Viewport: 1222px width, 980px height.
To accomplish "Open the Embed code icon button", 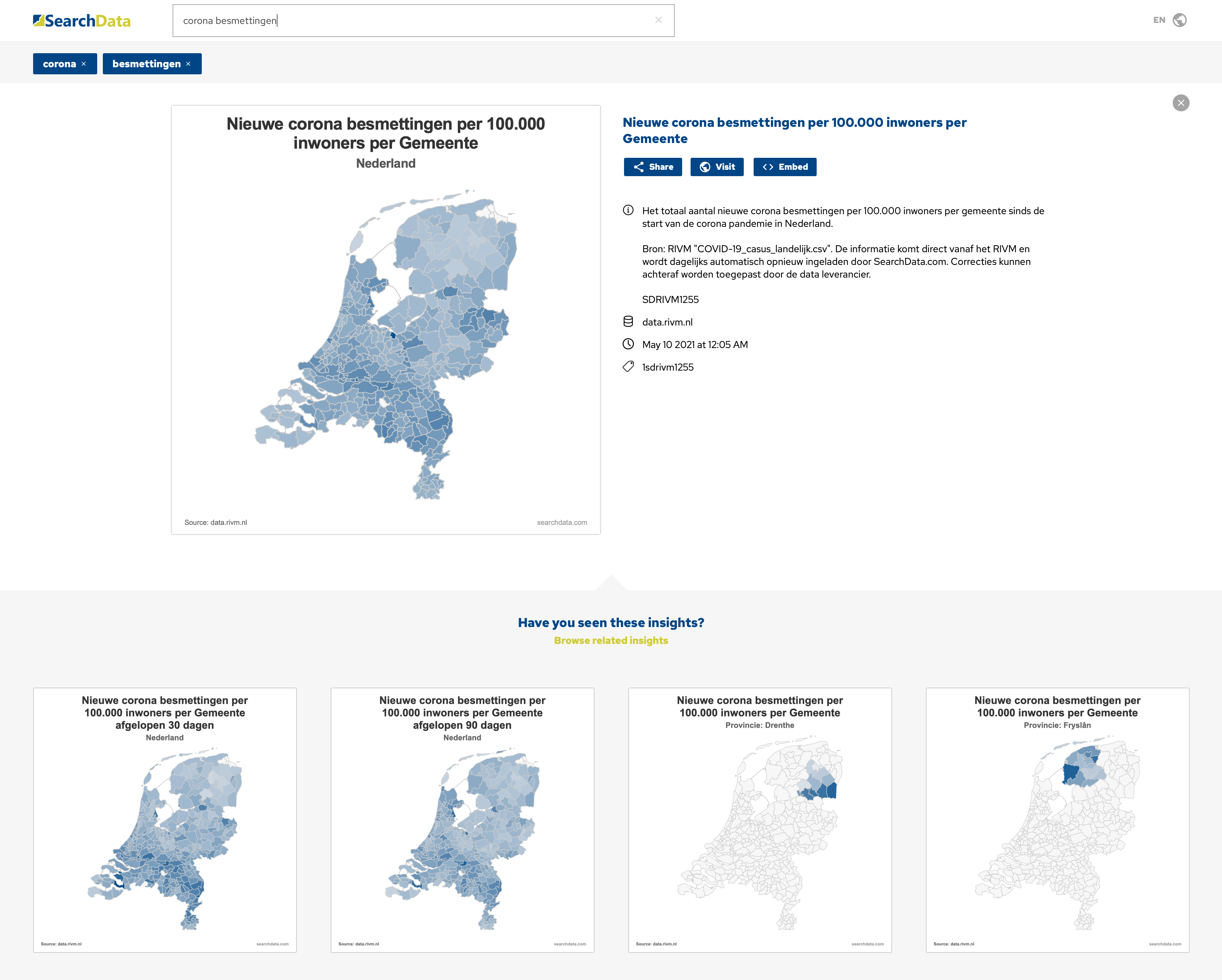I will [769, 167].
